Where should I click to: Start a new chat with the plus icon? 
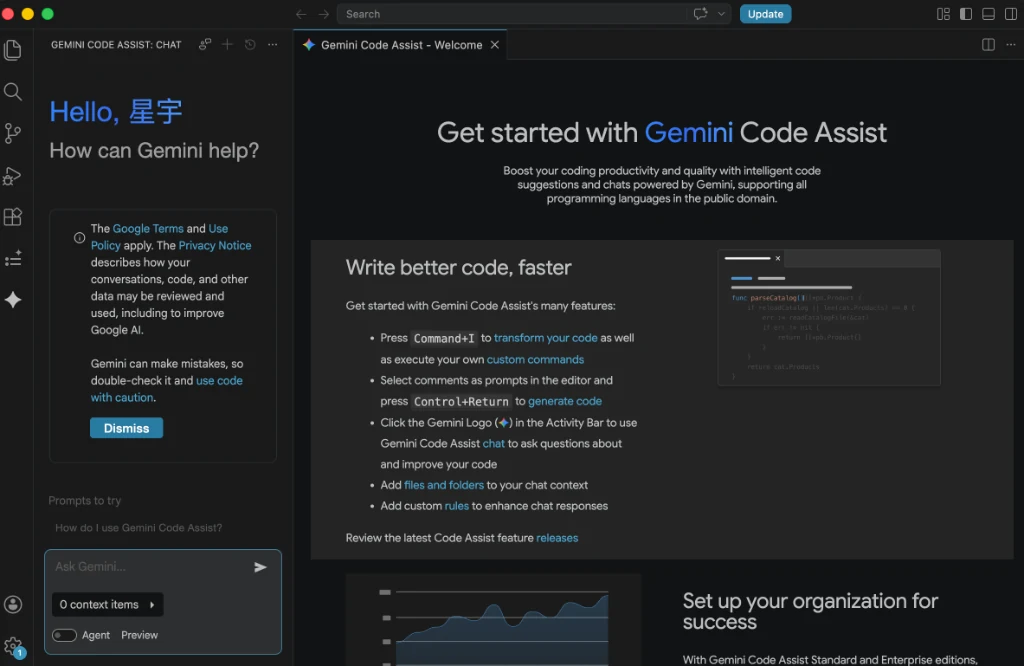(227, 44)
